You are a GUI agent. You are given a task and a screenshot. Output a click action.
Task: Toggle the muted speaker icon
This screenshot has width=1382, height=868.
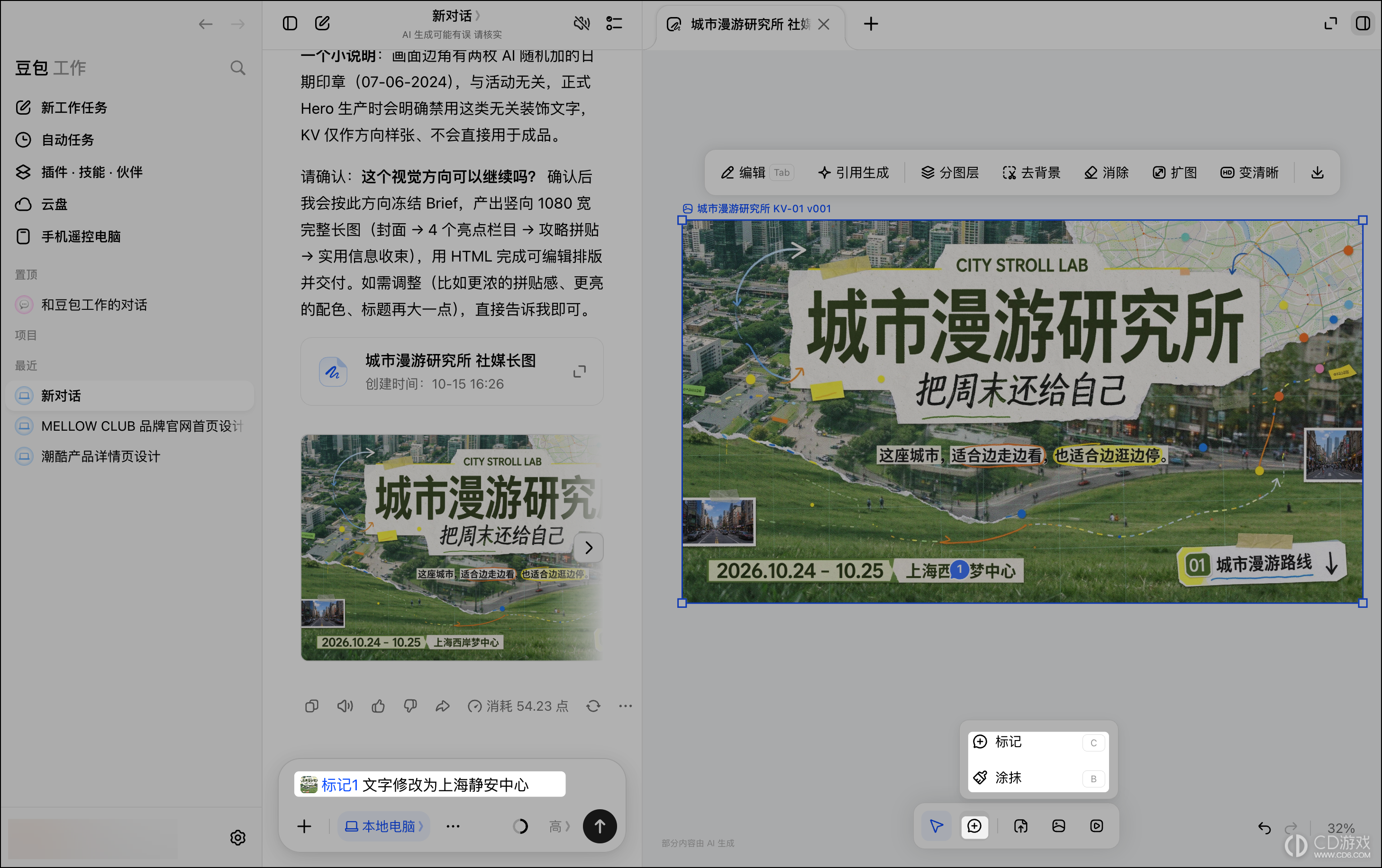(x=582, y=24)
